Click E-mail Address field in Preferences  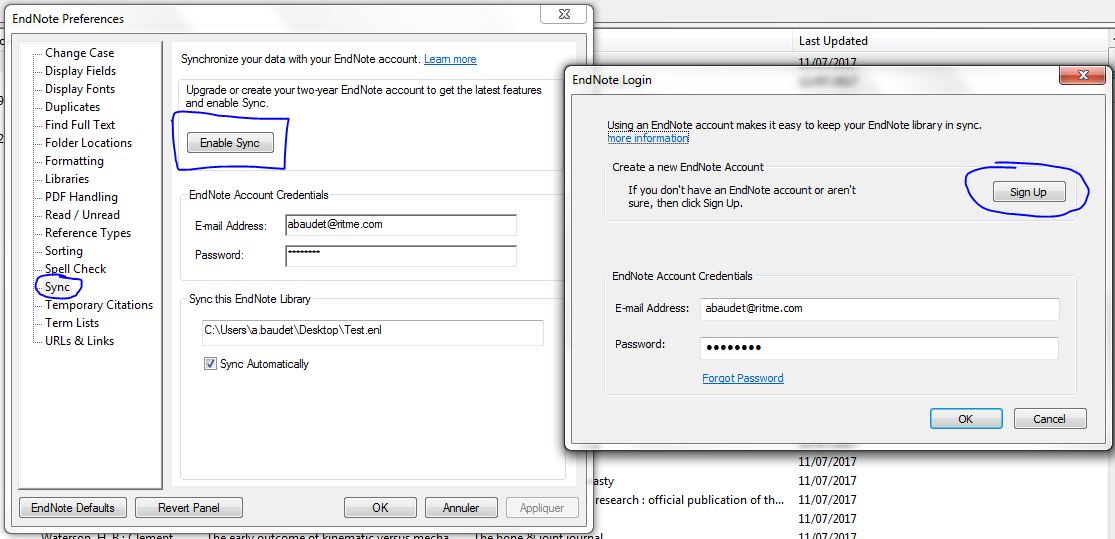click(401, 225)
